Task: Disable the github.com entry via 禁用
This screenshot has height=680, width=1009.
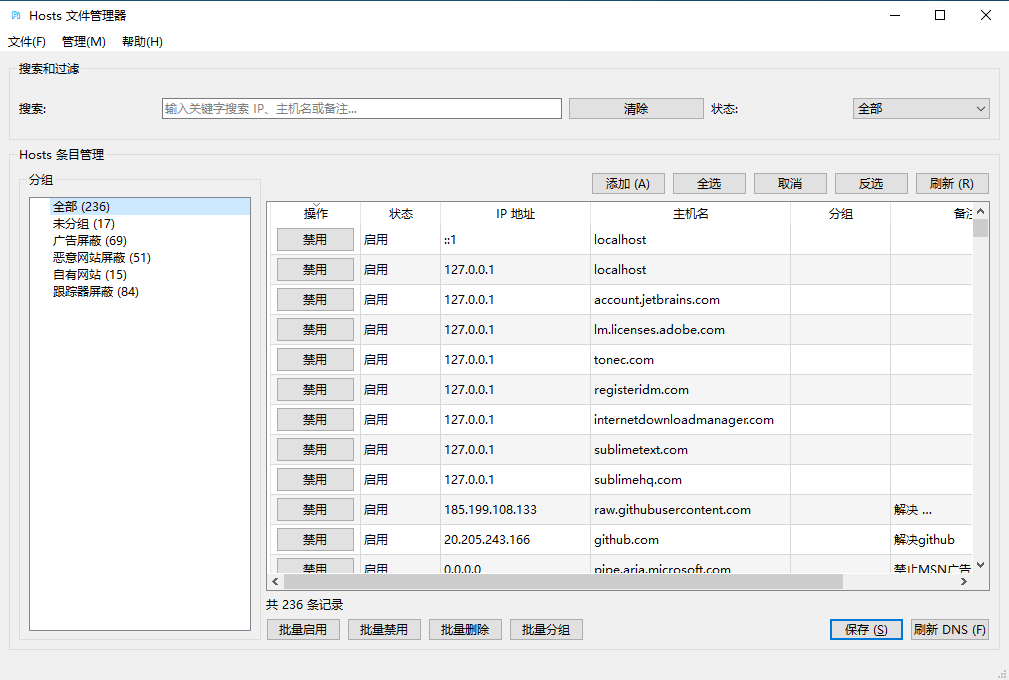Action: (x=315, y=540)
